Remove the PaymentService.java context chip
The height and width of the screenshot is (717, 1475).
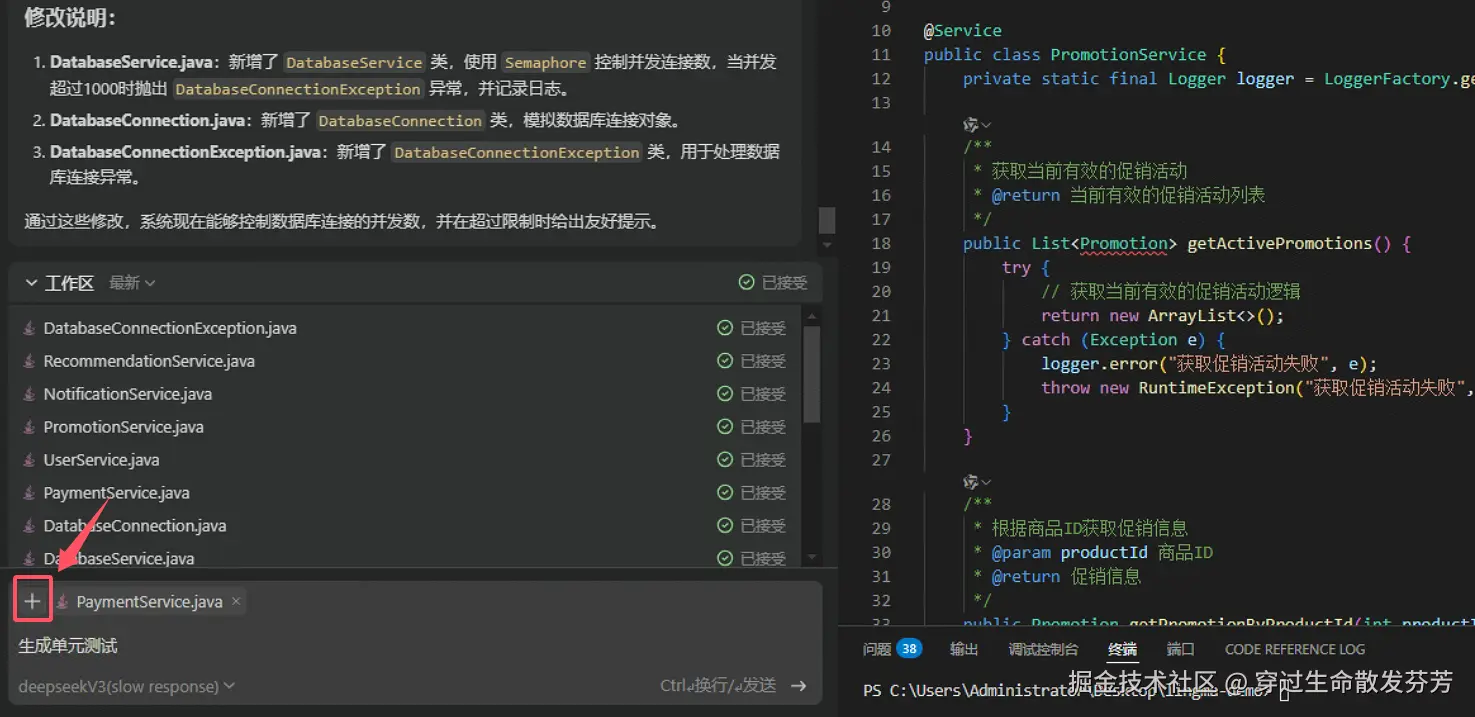point(236,601)
